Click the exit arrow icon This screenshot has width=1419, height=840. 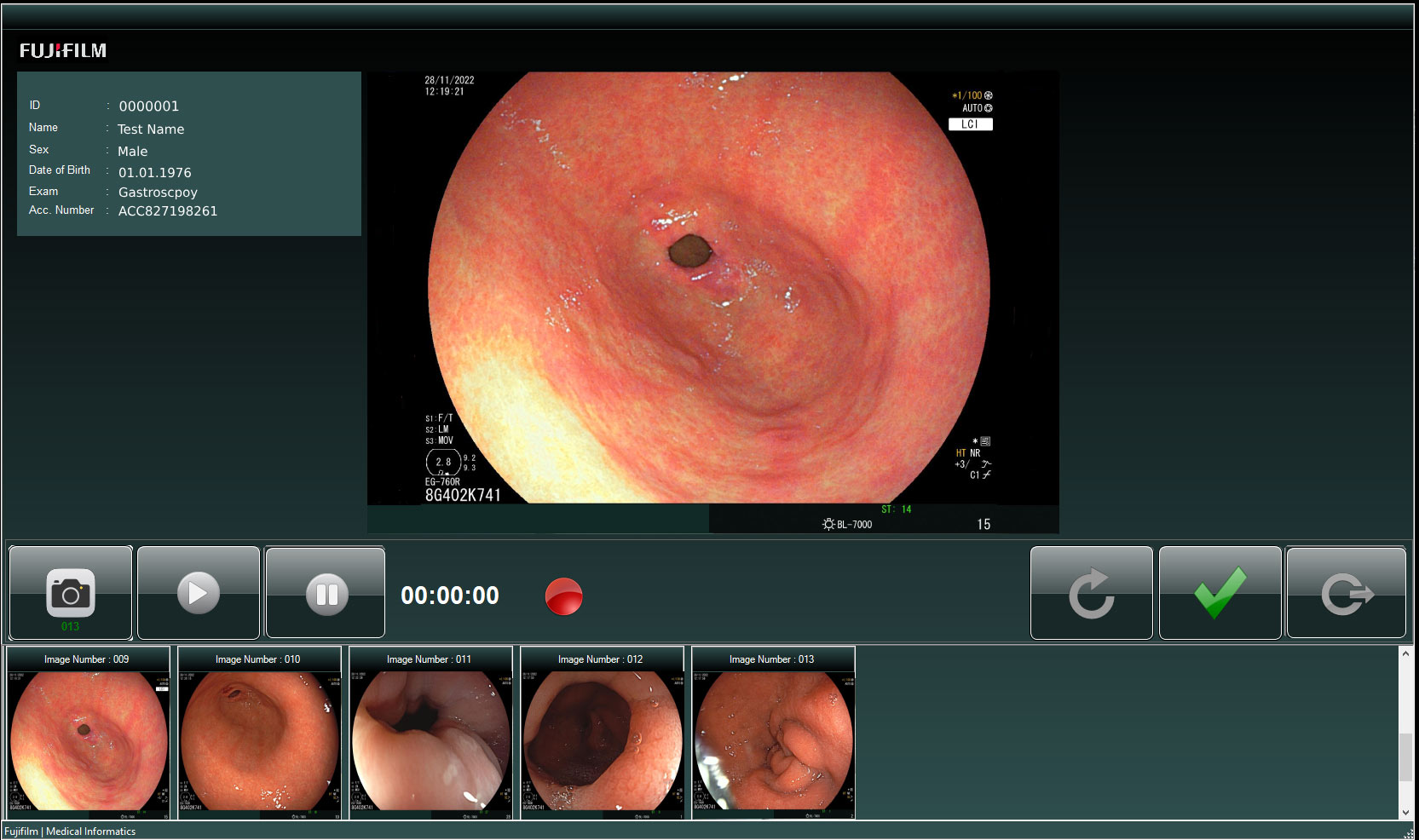[x=1346, y=593]
